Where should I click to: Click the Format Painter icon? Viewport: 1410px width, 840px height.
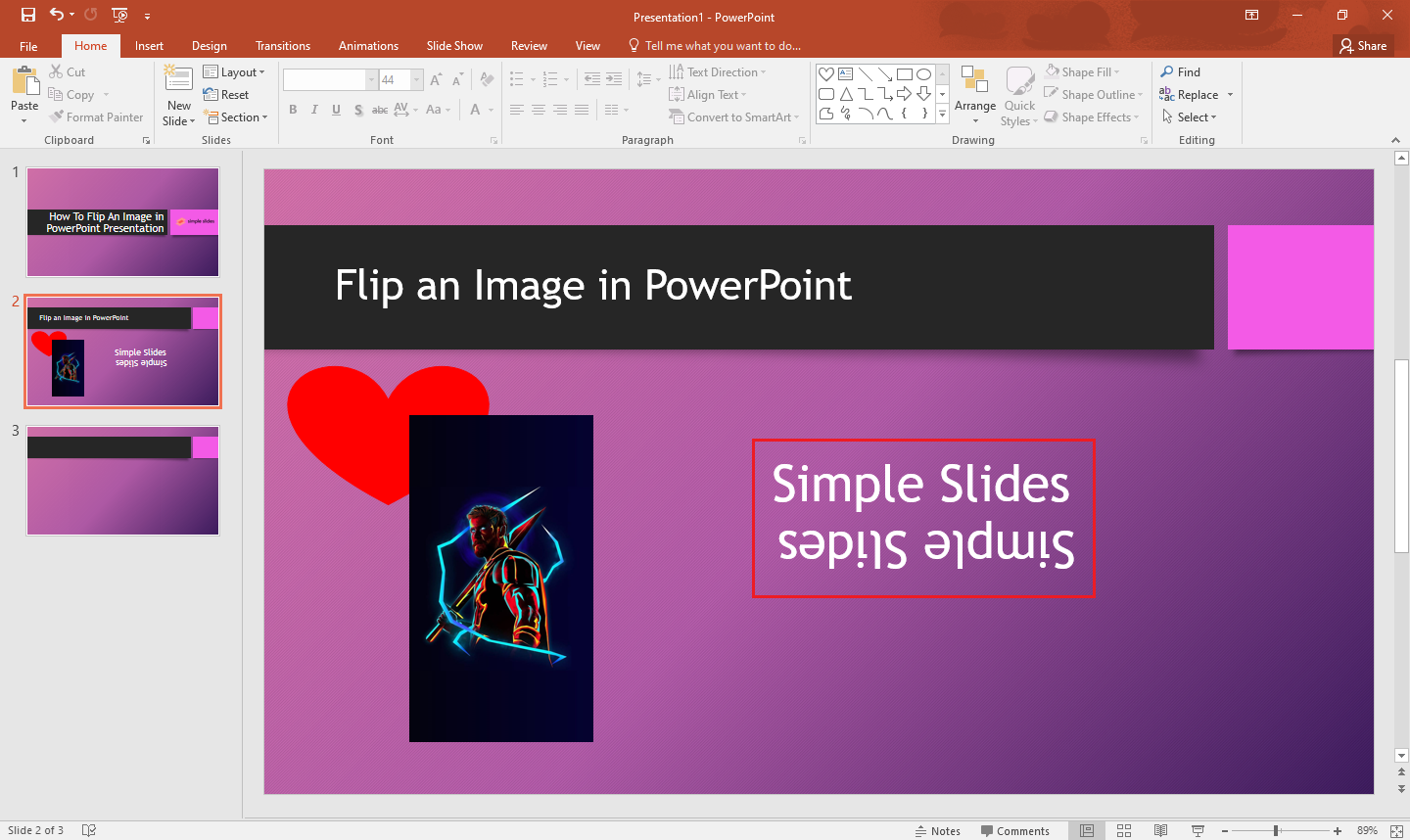57,117
